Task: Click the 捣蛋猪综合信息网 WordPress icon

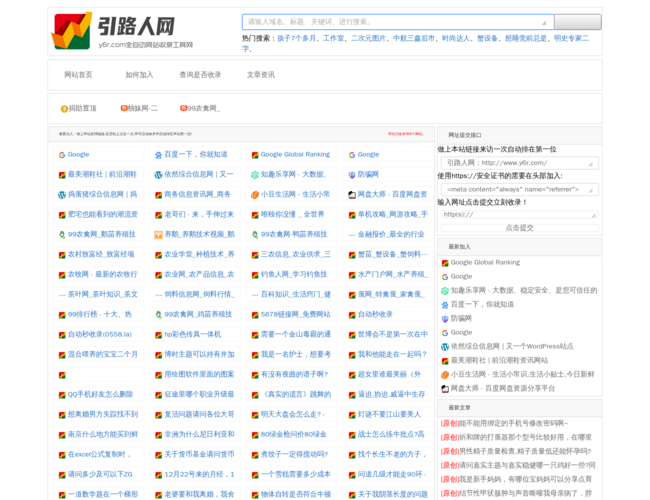Action: (62, 195)
